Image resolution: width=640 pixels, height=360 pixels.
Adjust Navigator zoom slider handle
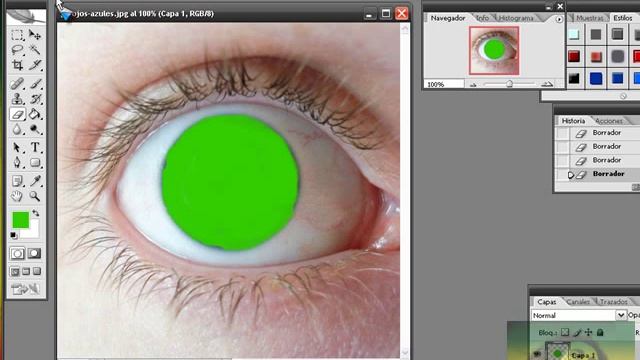(x=509, y=84)
